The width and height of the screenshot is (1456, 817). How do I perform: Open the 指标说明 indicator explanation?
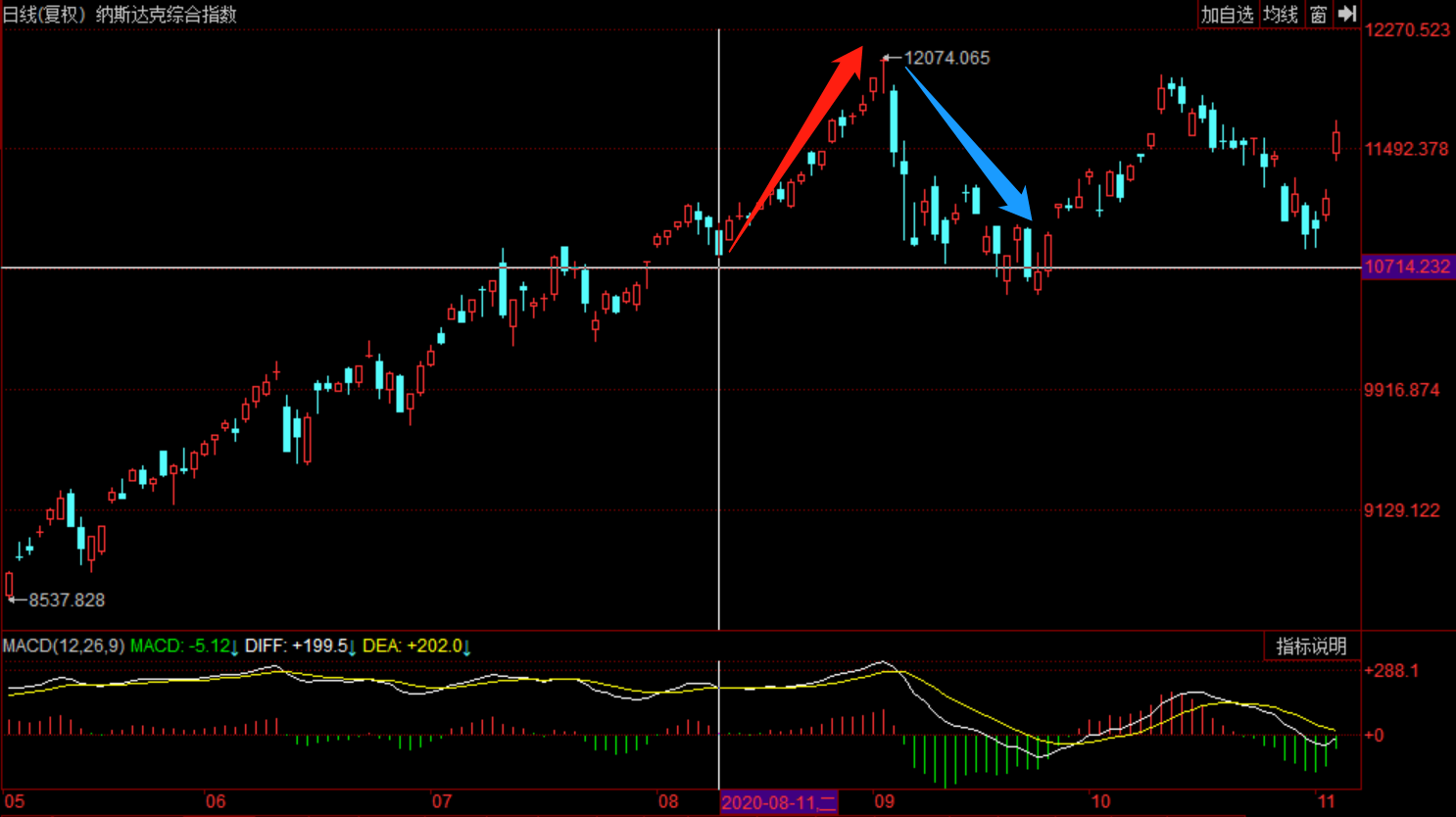[1311, 647]
